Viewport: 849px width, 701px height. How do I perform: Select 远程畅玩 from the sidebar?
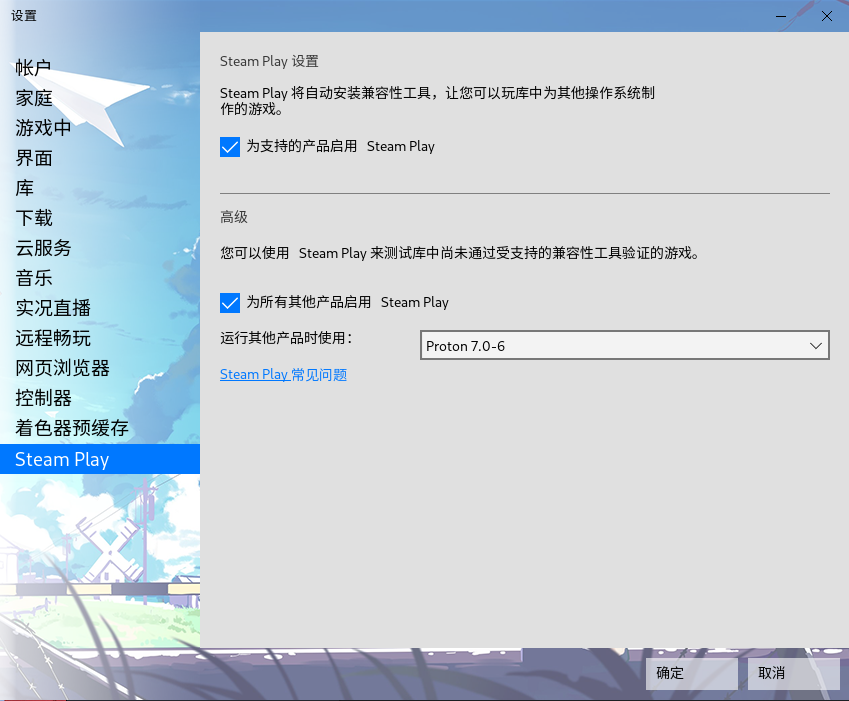tap(53, 338)
